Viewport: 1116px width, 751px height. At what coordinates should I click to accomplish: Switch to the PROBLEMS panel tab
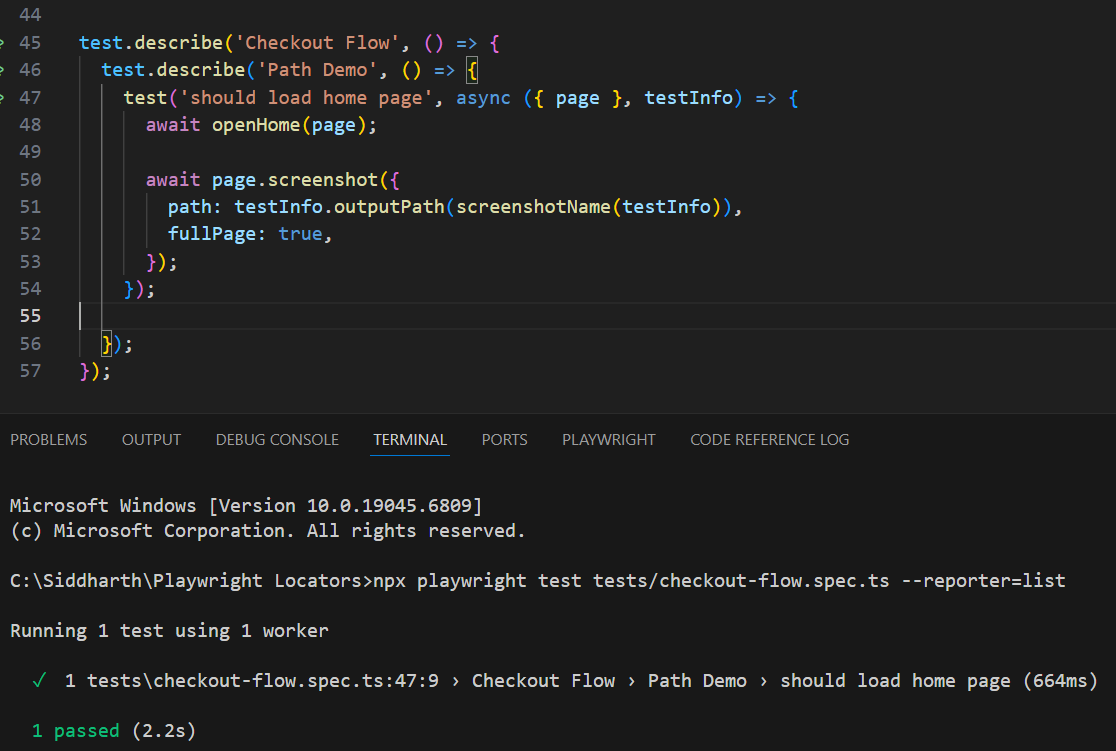click(x=49, y=440)
